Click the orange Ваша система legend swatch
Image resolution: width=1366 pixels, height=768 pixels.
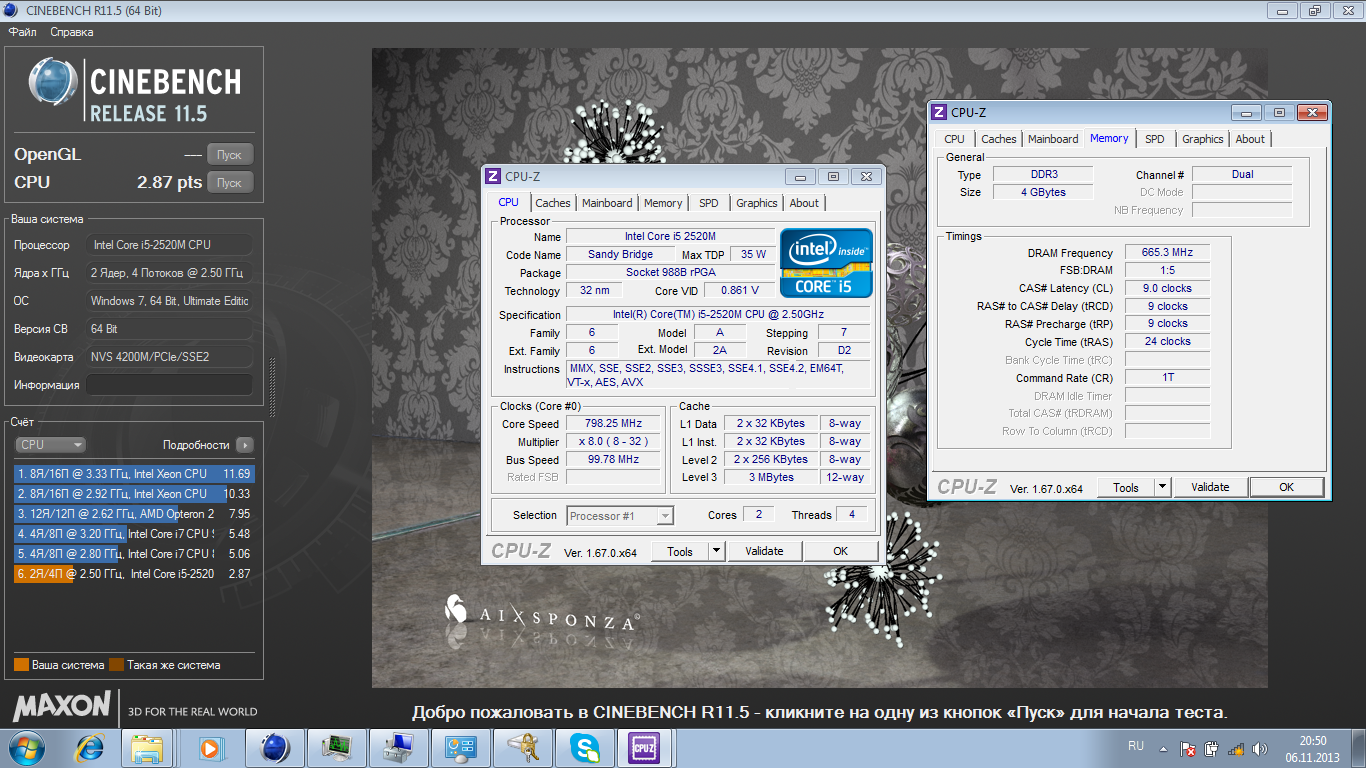21,665
